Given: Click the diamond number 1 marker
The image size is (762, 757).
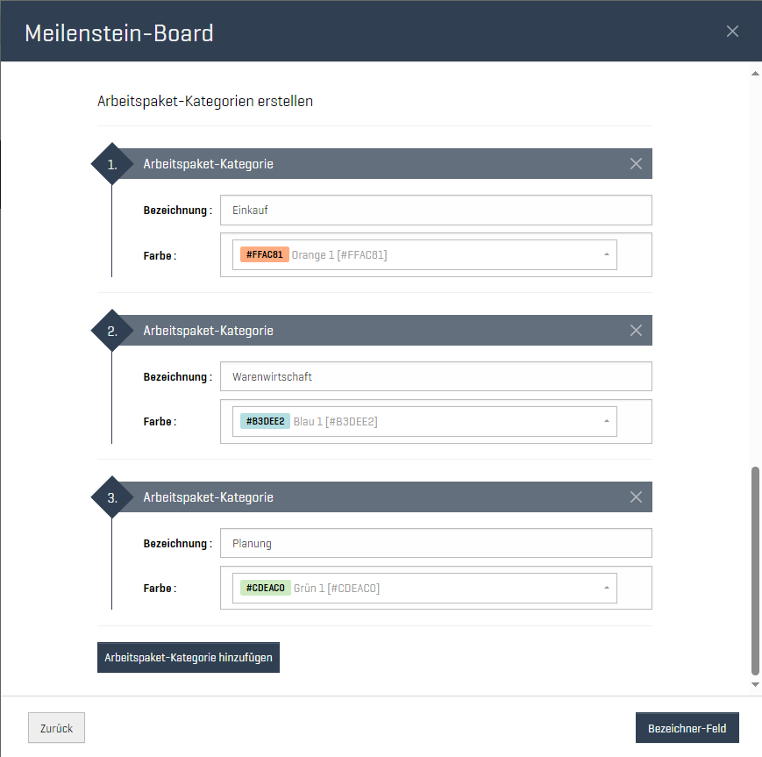Looking at the screenshot, I should pyautogui.click(x=112, y=164).
